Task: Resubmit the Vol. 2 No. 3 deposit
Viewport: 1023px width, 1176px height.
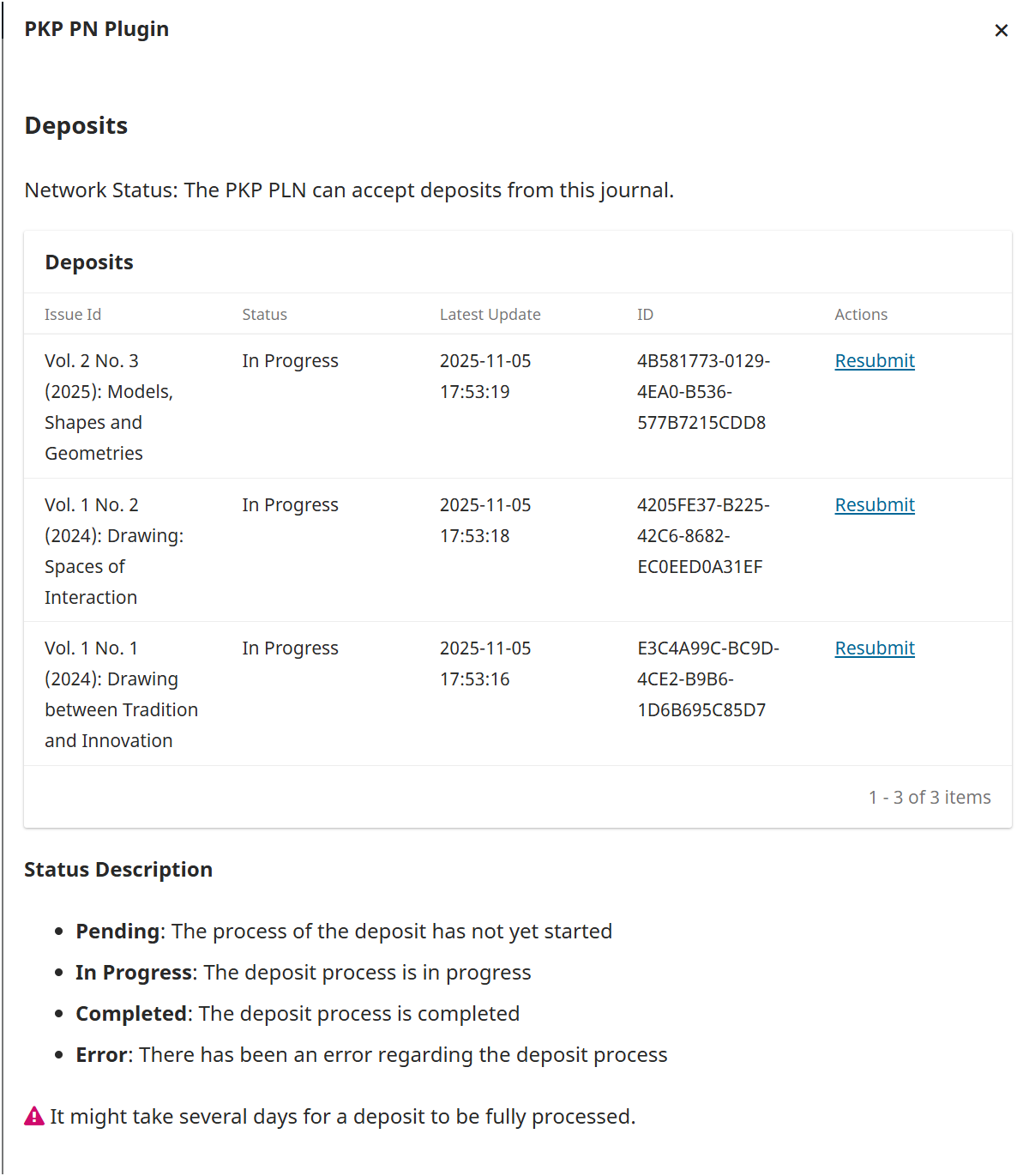Action: [875, 361]
